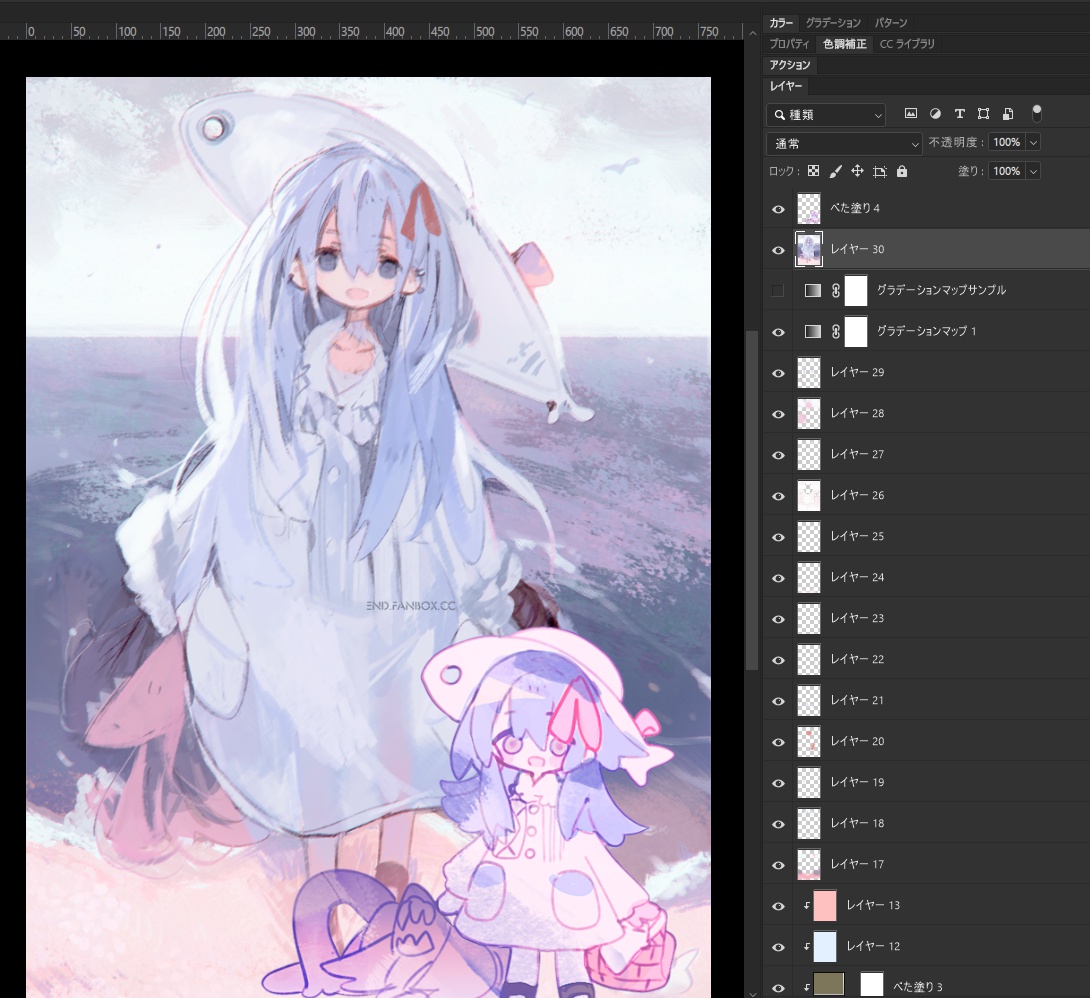
Task: Hide the レイヤー 30 layer
Action: click(x=778, y=250)
